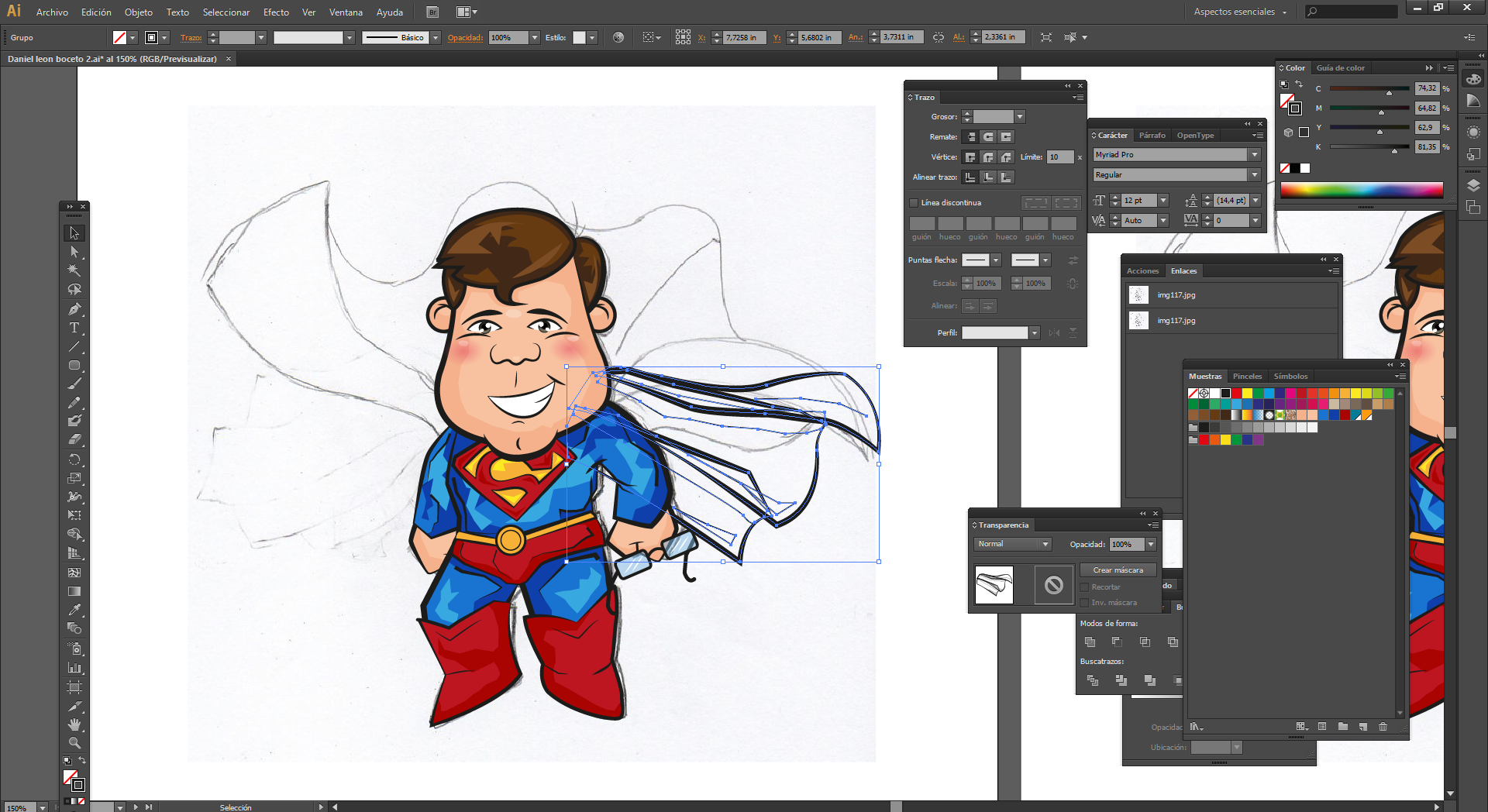
Task: Select the Eyedropper tool
Action: coord(74,610)
